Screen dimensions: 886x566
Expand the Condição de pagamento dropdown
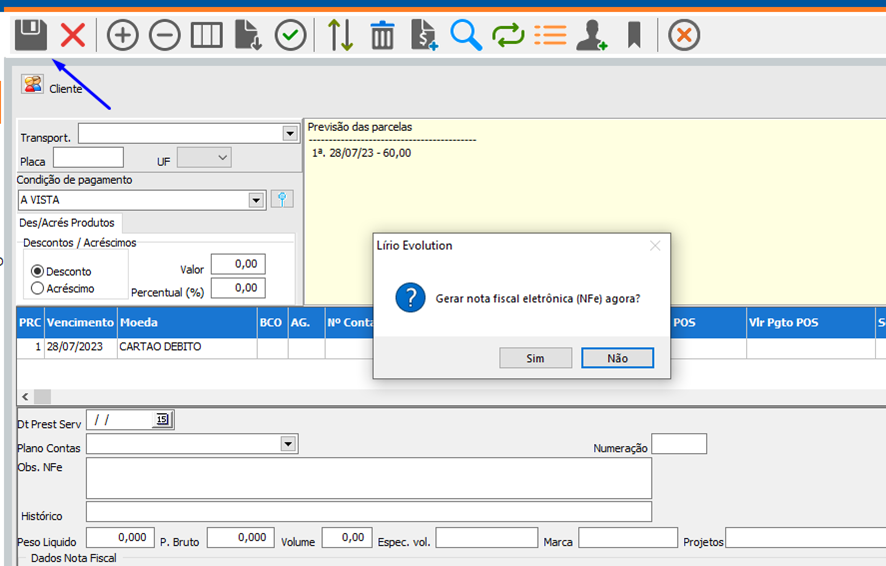click(x=256, y=200)
